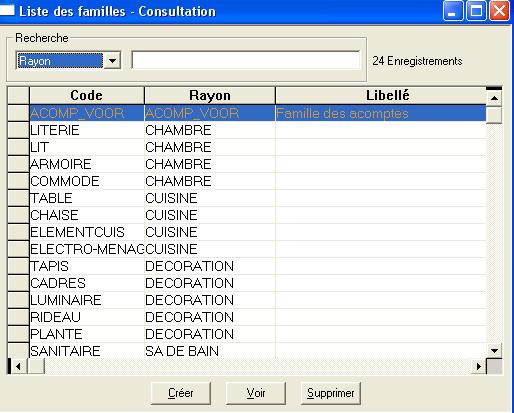Click the Voir button
Image resolution: width=514 pixels, height=413 pixels.
[256, 393]
